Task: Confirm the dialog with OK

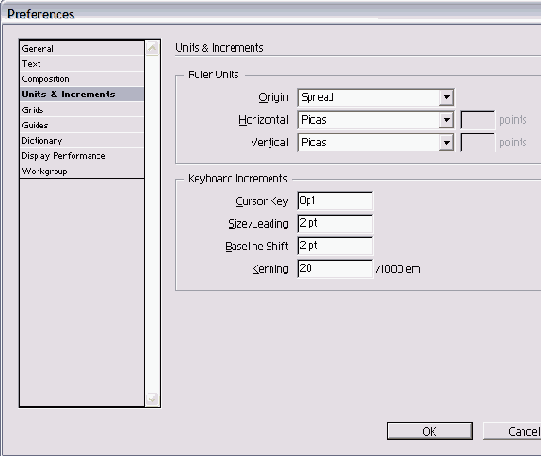Action: pyautogui.click(x=430, y=431)
